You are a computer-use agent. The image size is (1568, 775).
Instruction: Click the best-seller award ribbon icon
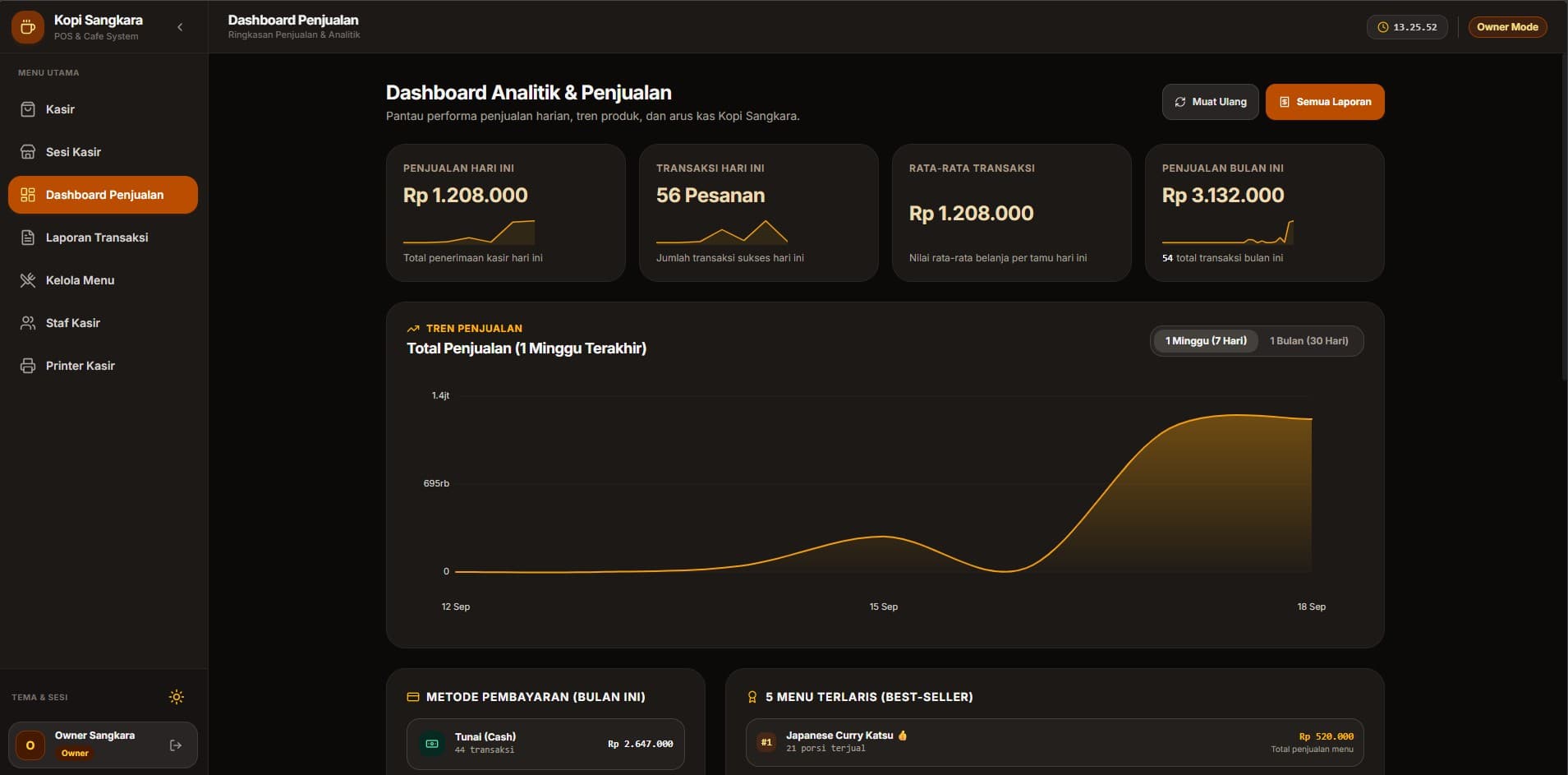coord(752,697)
